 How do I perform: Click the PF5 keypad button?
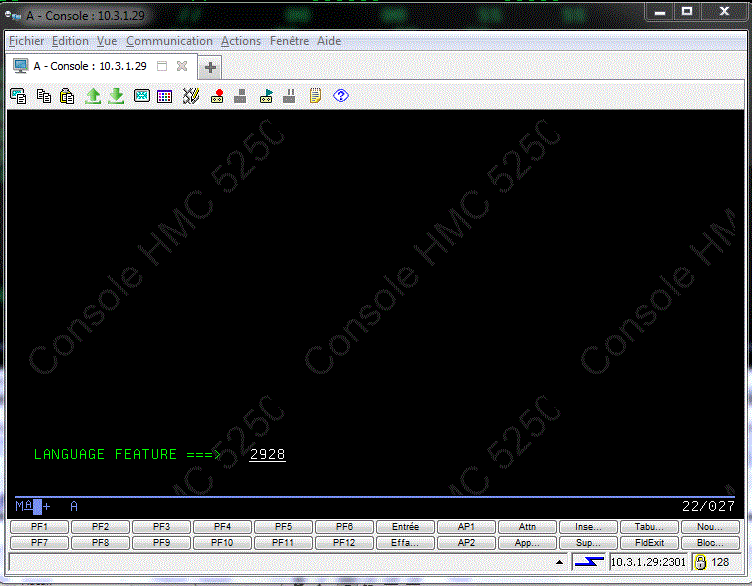point(283,527)
